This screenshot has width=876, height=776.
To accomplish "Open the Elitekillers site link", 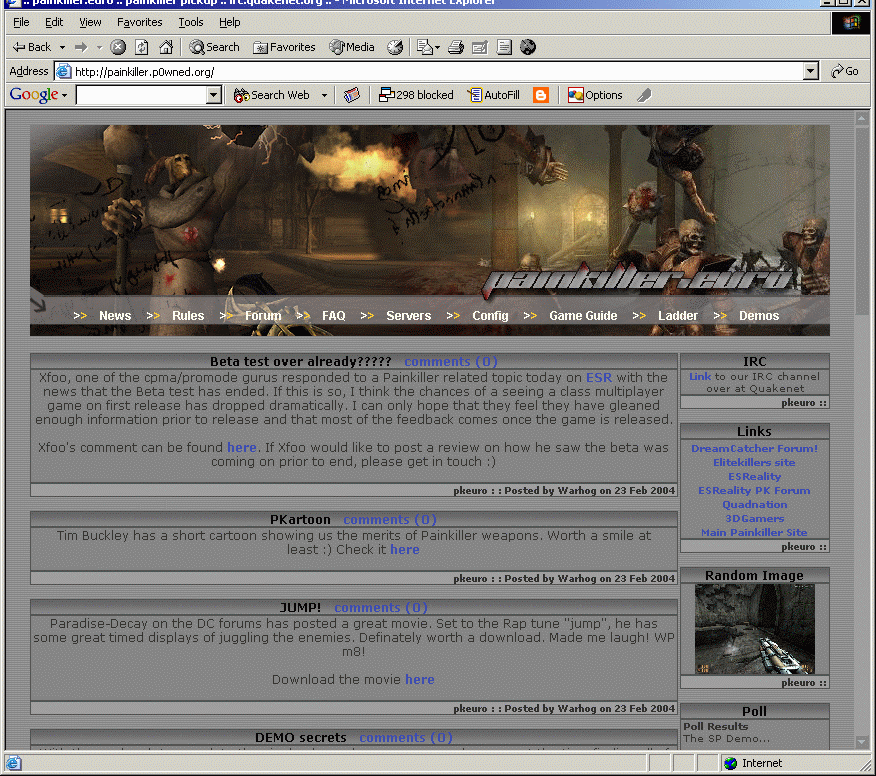I will coord(754,462).
